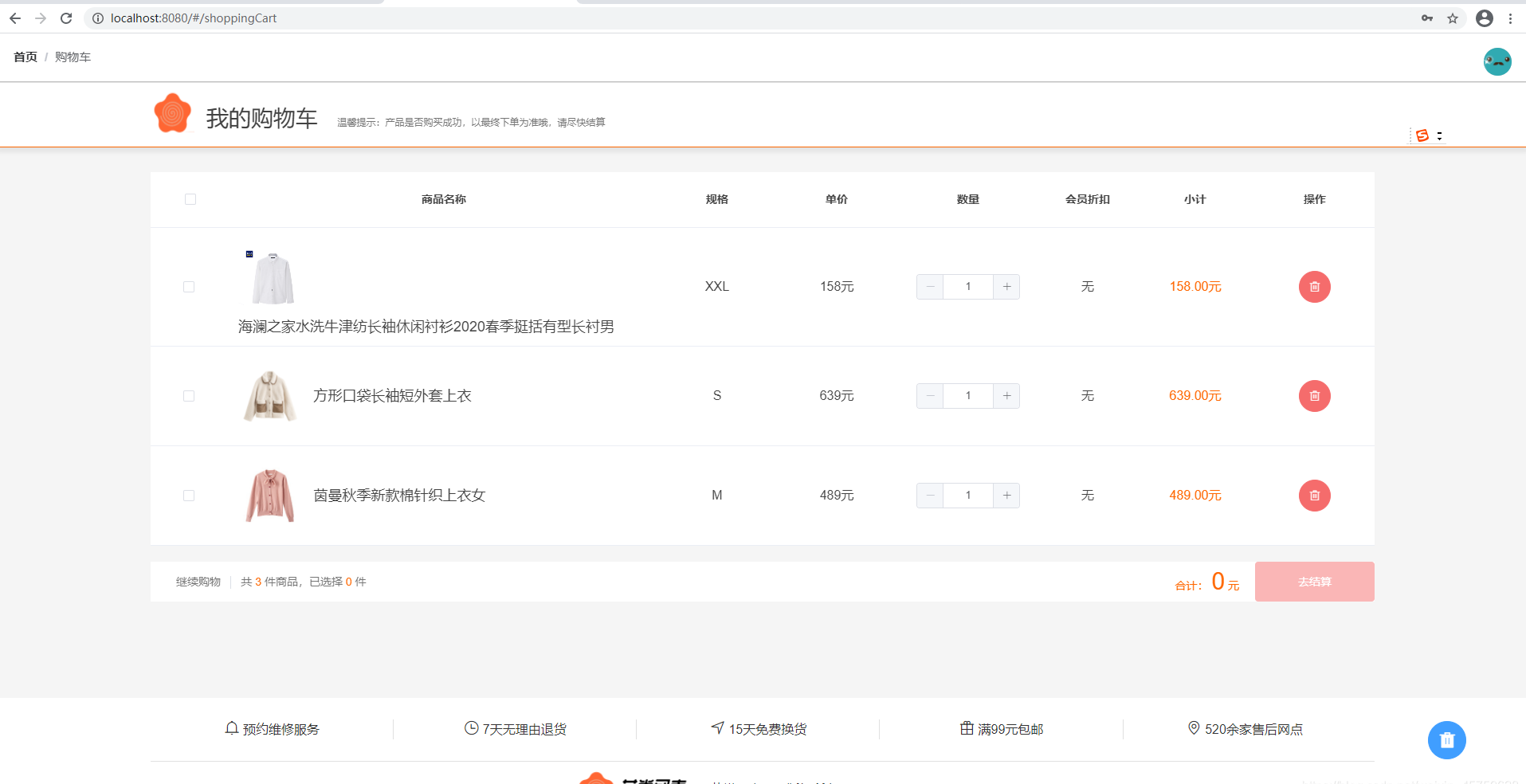Open the pink cardigan product thumbnail
Viewport: 1526px width, 784px height.
tap(270, 496)
